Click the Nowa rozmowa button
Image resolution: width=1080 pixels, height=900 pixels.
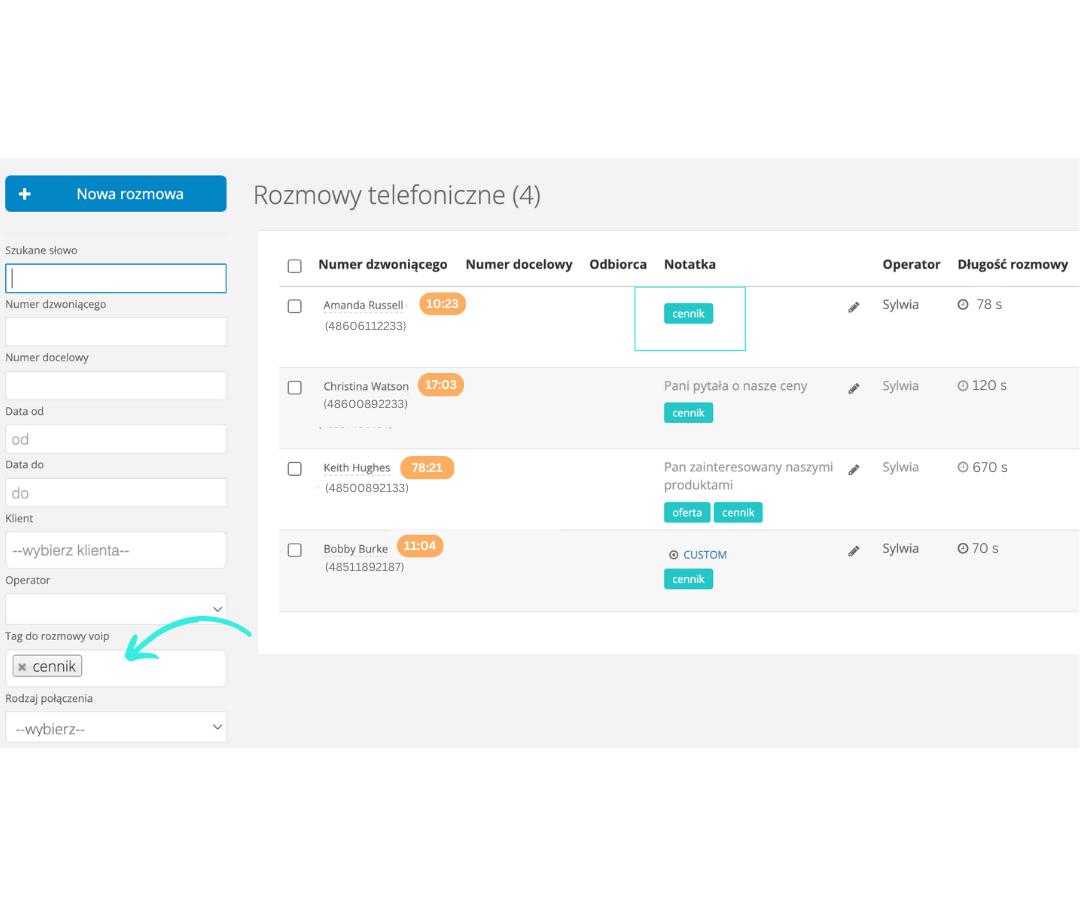[116, 194]
